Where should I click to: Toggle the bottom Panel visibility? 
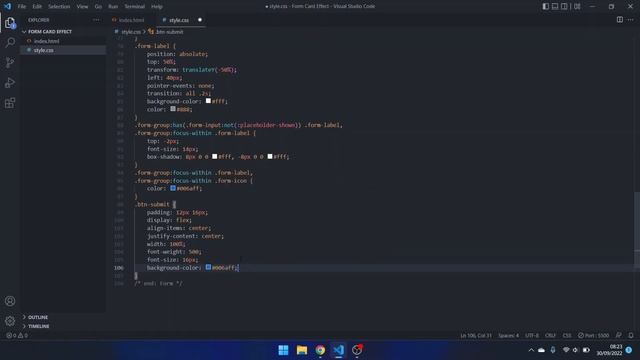tap(555, 6)
